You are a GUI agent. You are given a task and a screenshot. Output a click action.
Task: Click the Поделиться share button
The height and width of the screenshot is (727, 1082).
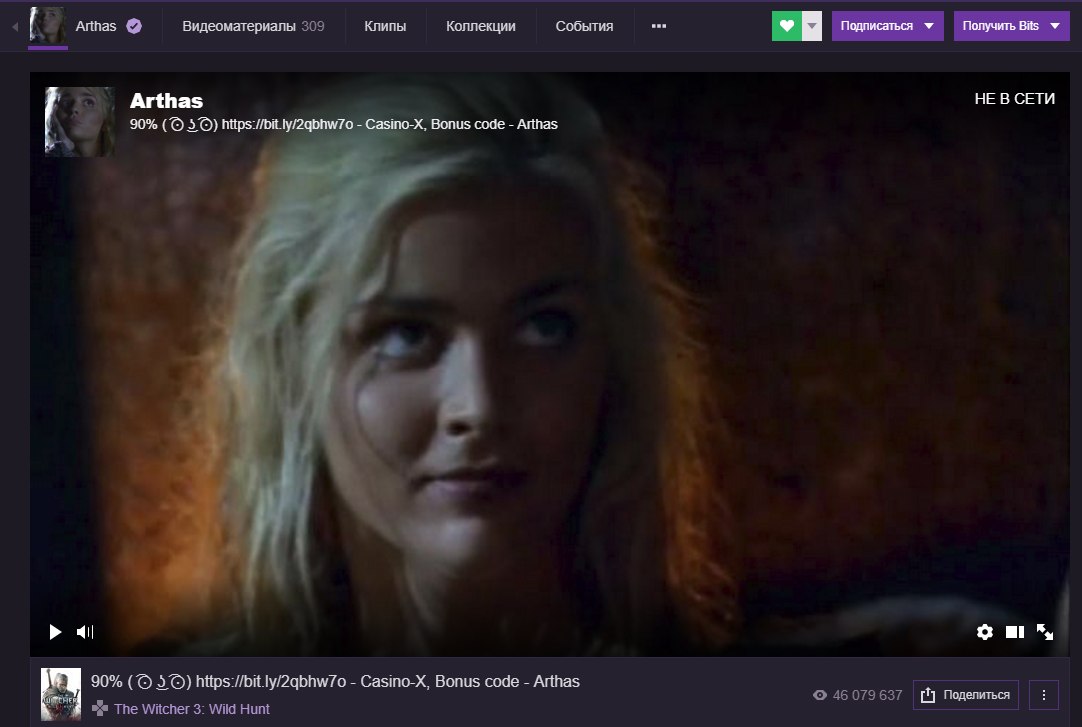click(965, 695)
